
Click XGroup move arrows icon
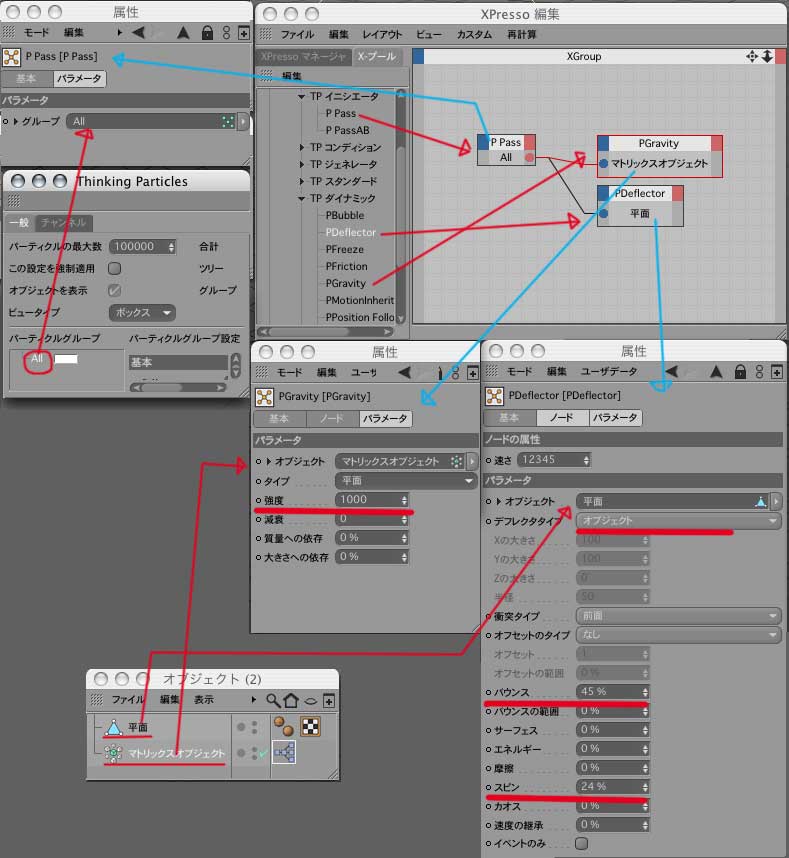coord(752,56)
